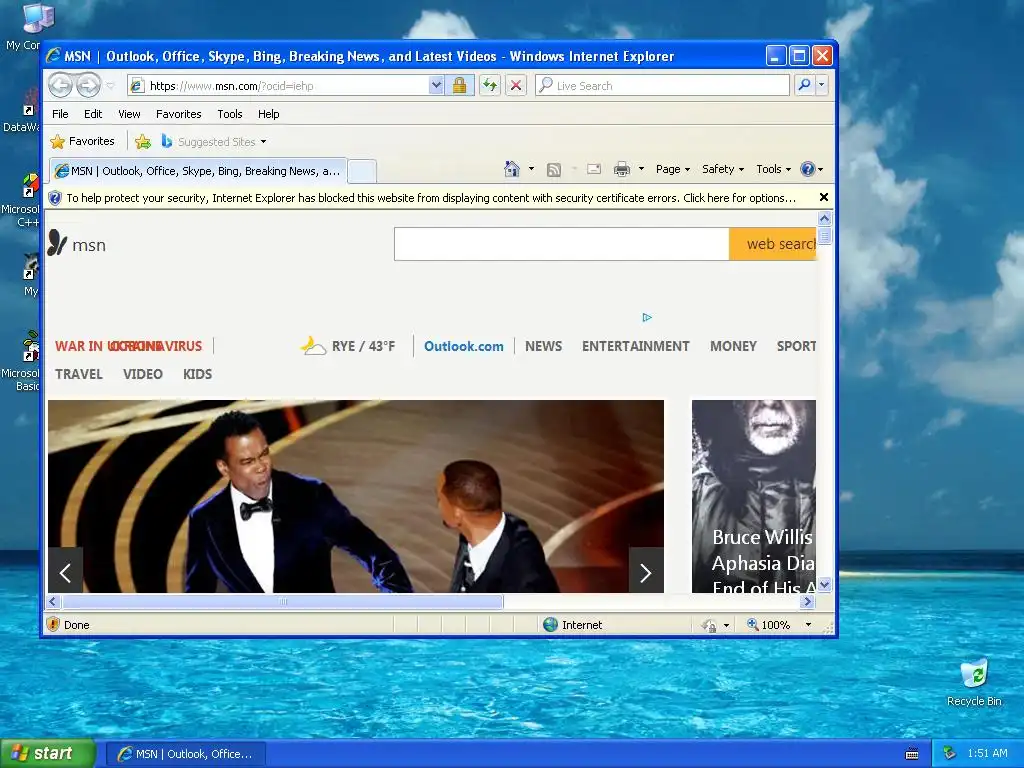Open the VIDEO section

pyautogui.click(x=143, y=374)
